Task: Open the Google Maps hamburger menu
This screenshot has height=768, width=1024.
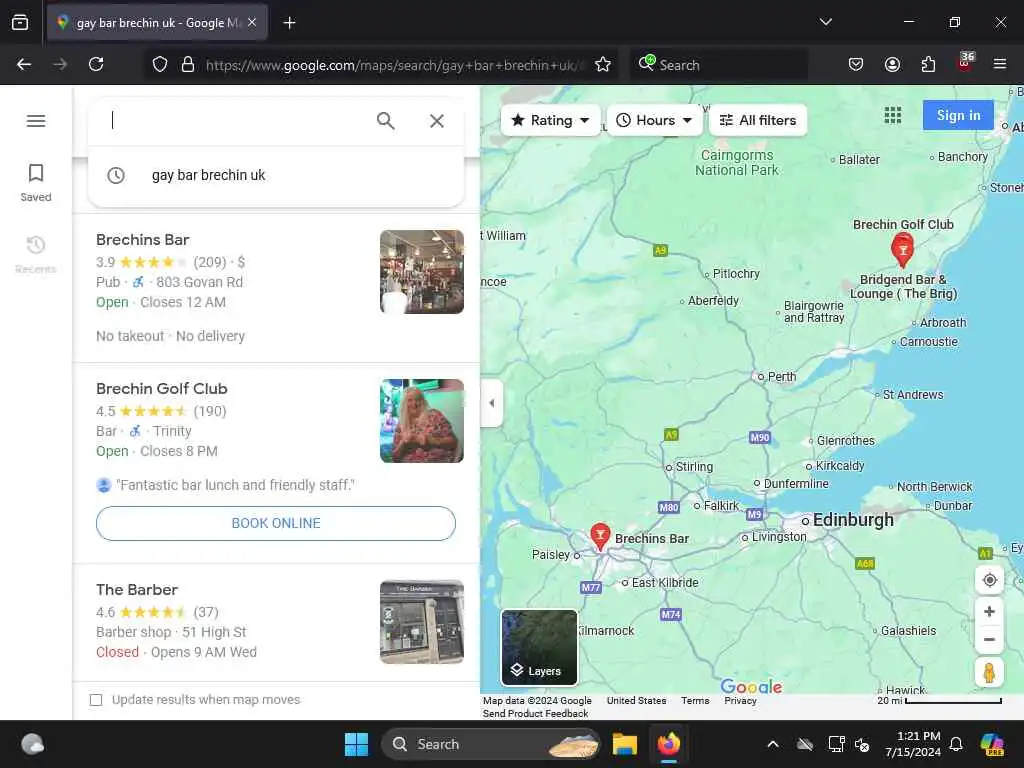Action: click(36, 121)
